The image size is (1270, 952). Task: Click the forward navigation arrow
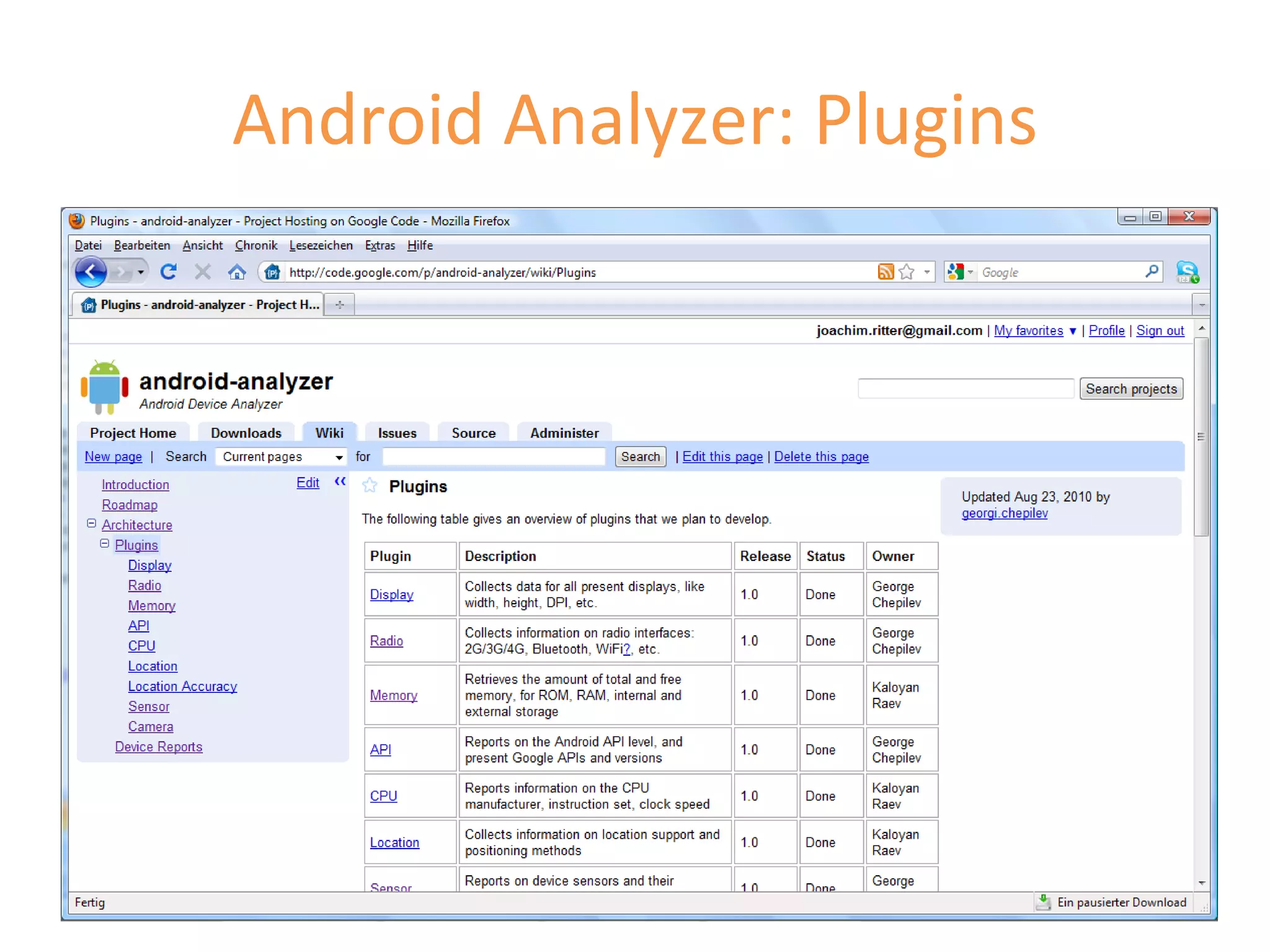[x=122, y=271]
